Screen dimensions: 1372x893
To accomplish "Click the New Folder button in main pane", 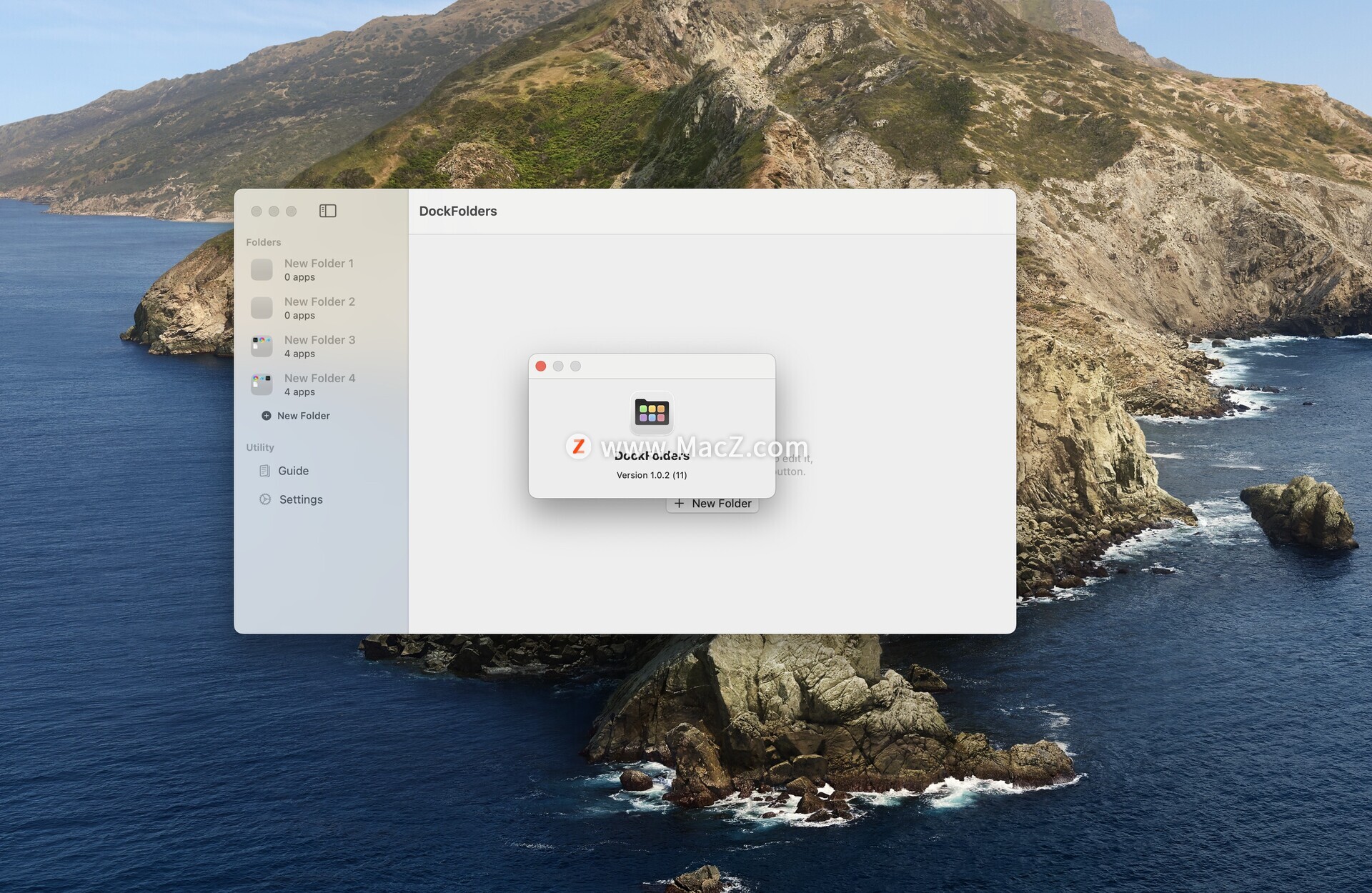I will click(x=712, y=504).
